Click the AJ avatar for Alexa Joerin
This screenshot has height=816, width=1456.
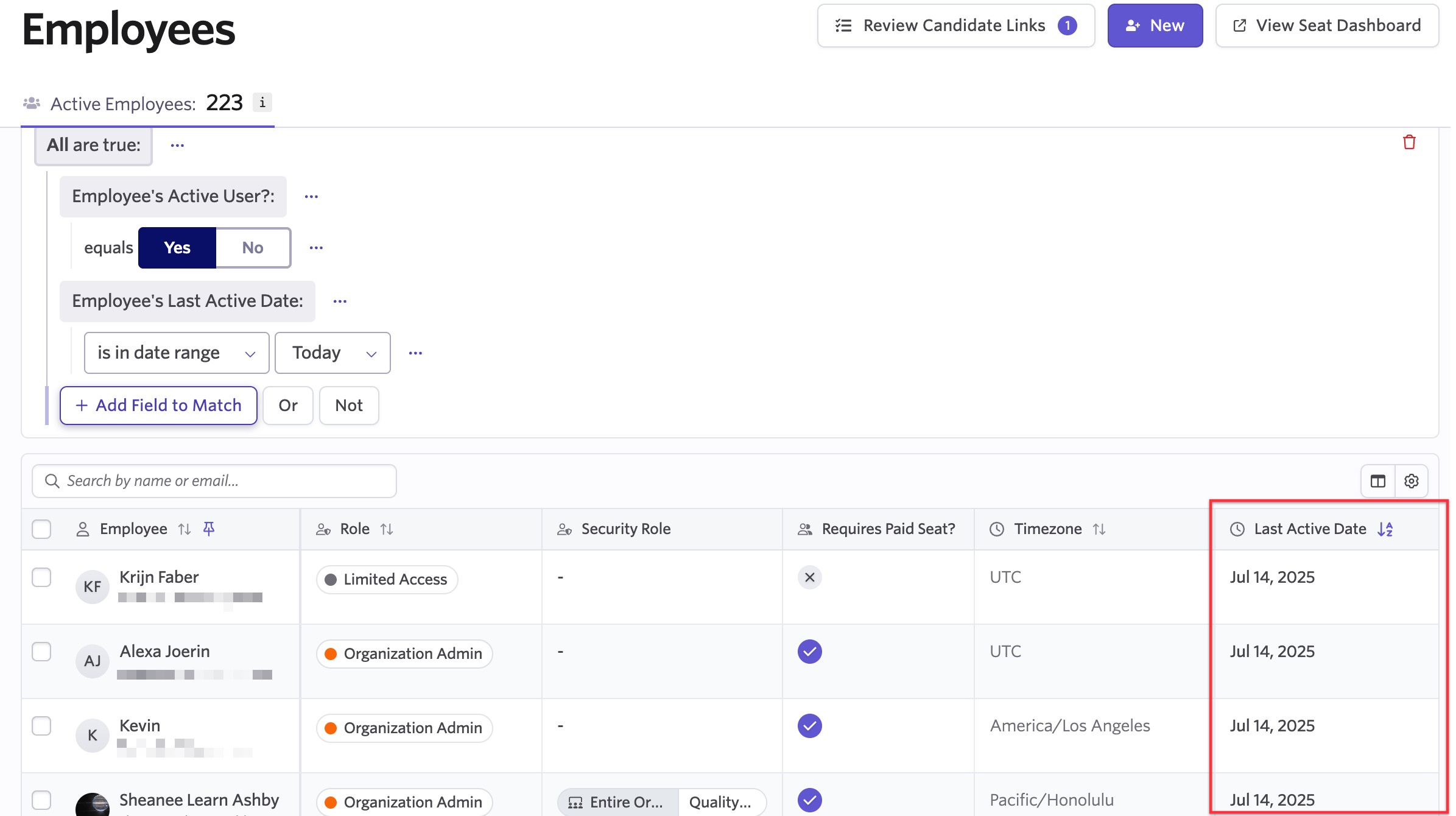point(93,661)
